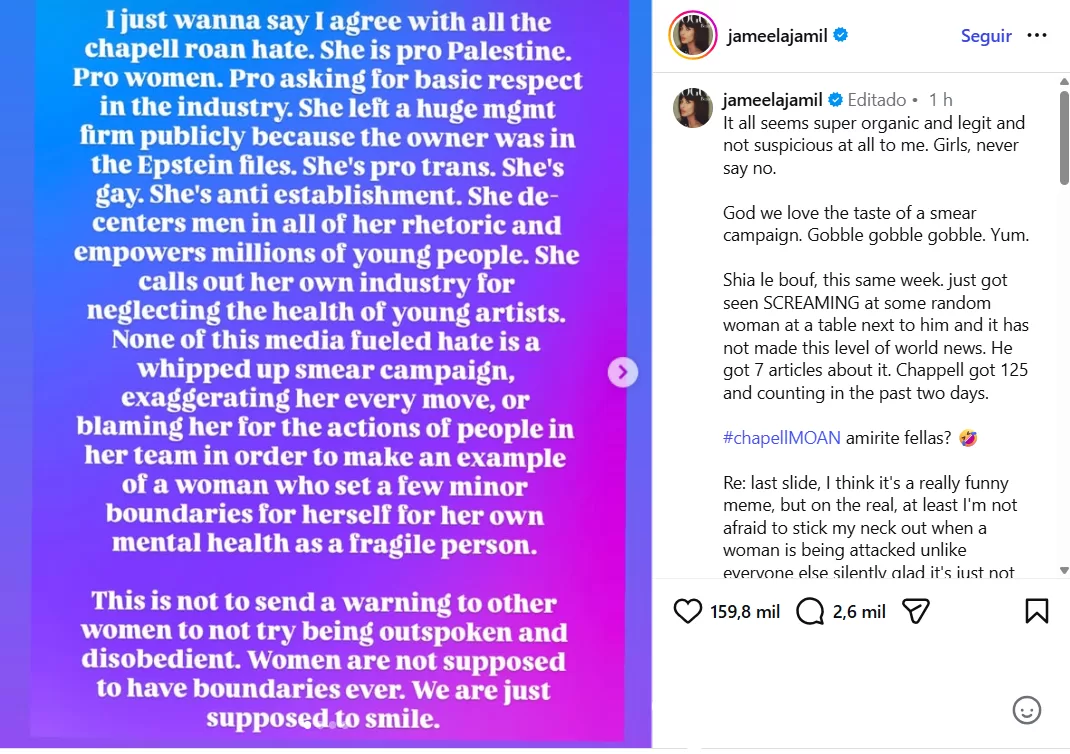Click the scrollbar down arrow in caption
The height and width of the screenshot is (754, 1070).
tap(1064, 571)
